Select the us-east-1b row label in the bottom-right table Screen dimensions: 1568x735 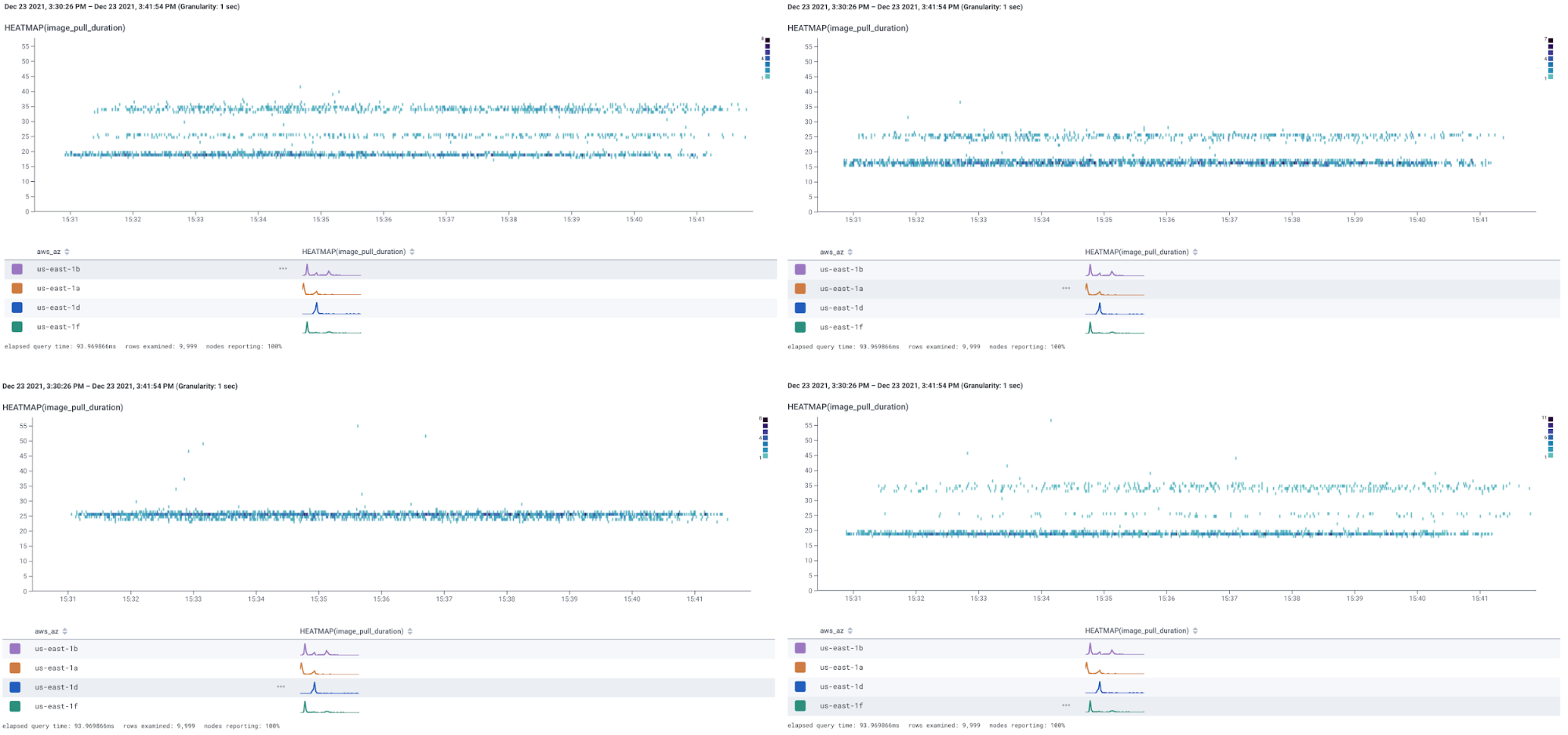pos(842,648)
